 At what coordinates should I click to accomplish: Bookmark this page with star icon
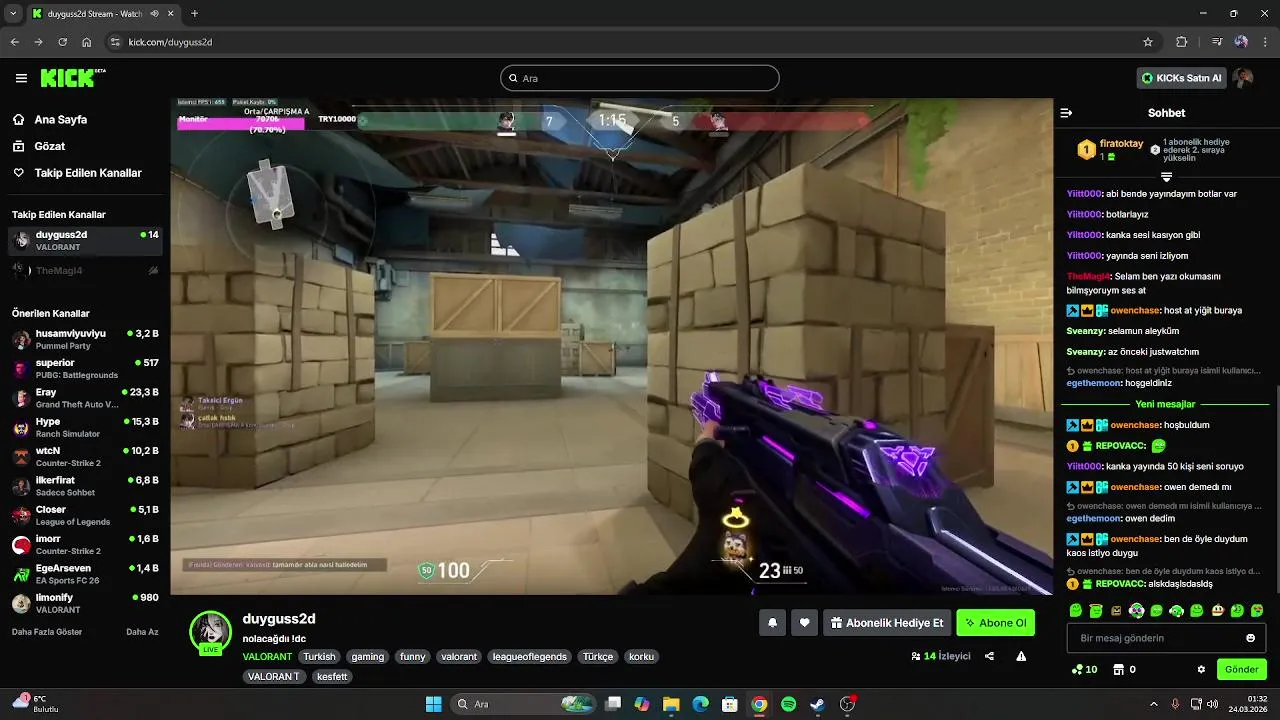1148,42
